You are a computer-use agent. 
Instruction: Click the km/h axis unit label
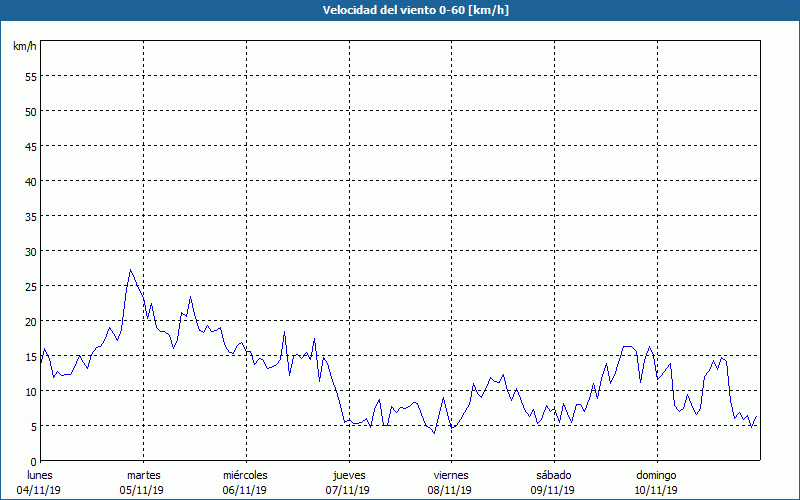pyautogui.click(x=24, y=46)
